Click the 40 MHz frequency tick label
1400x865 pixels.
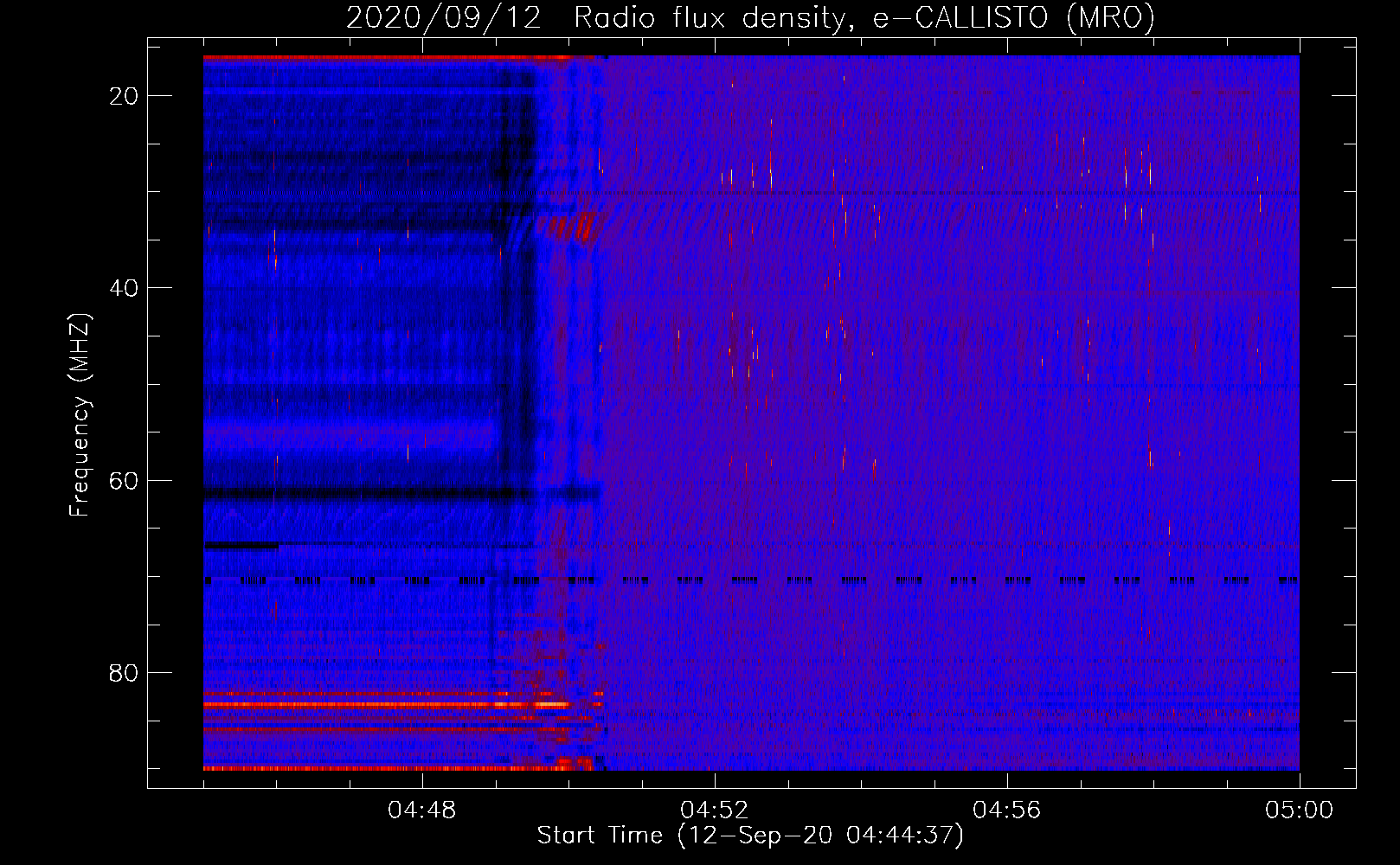pyautogui.click(x=124, y=288)
